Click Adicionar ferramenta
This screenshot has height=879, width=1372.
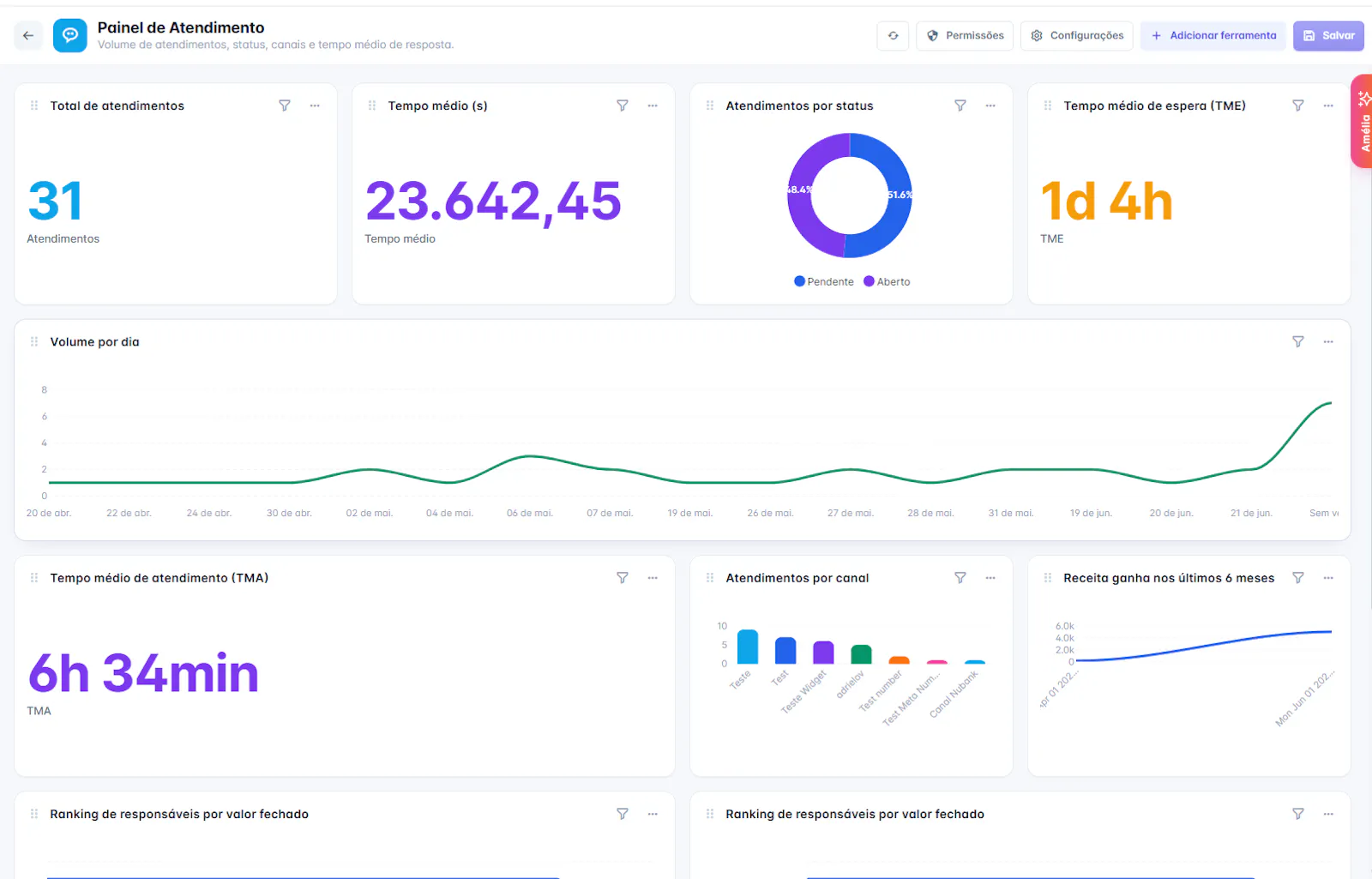1213,35
